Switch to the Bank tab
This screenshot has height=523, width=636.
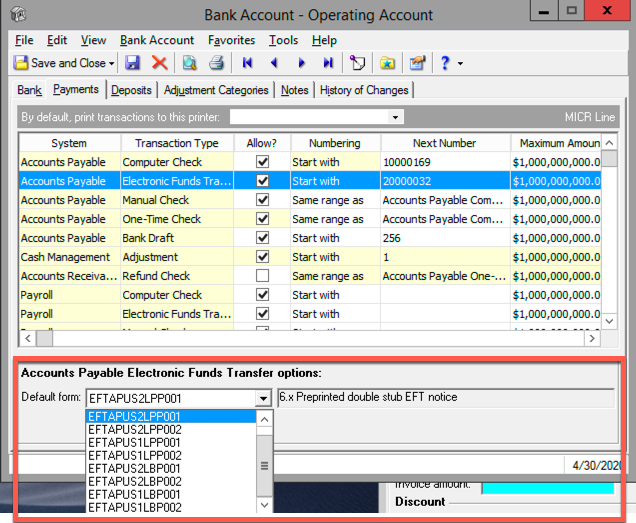pos(29,90)
